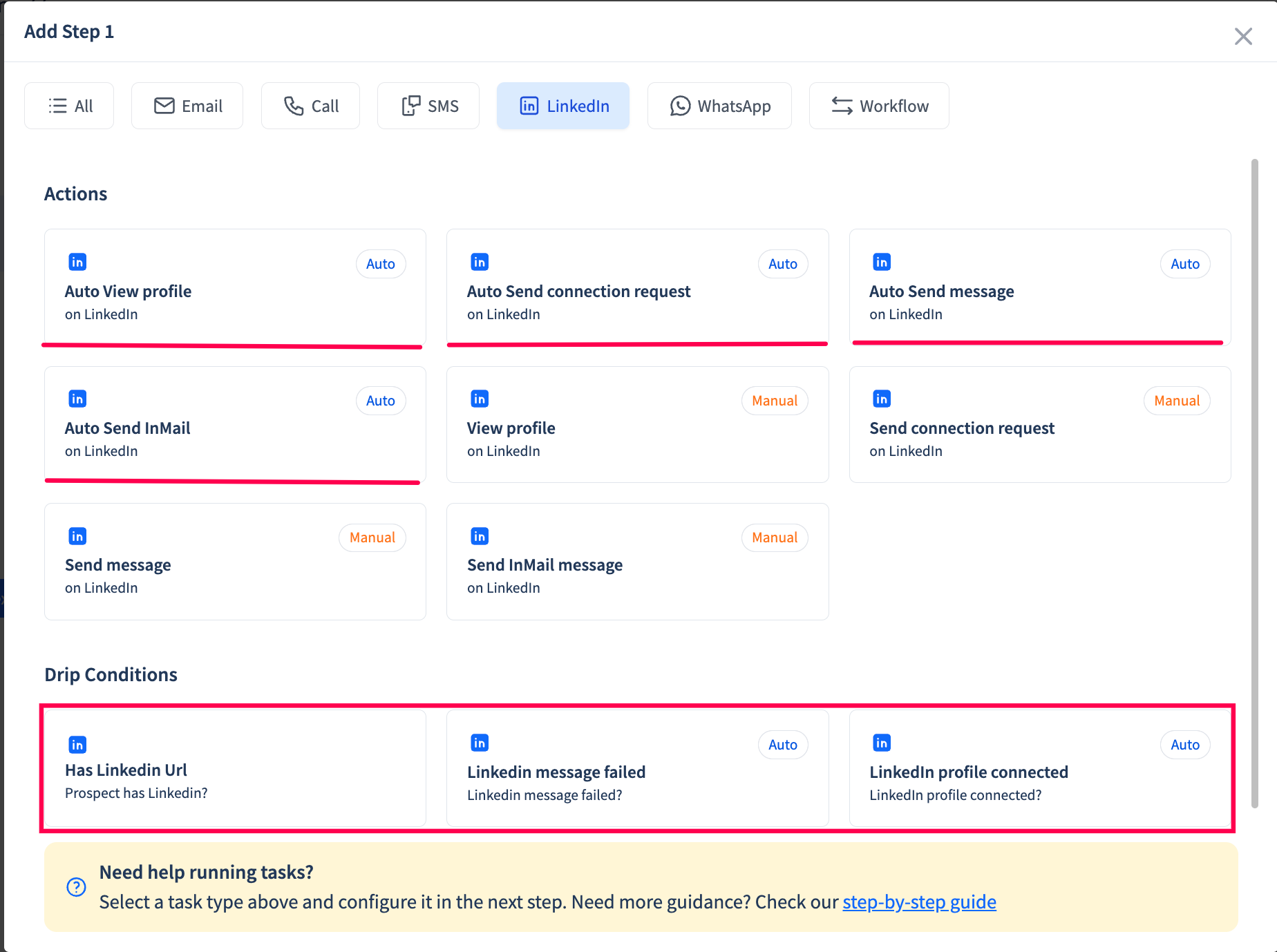Switch to the Email tab
Viewport: 1277px width, 952px height.
187,106
